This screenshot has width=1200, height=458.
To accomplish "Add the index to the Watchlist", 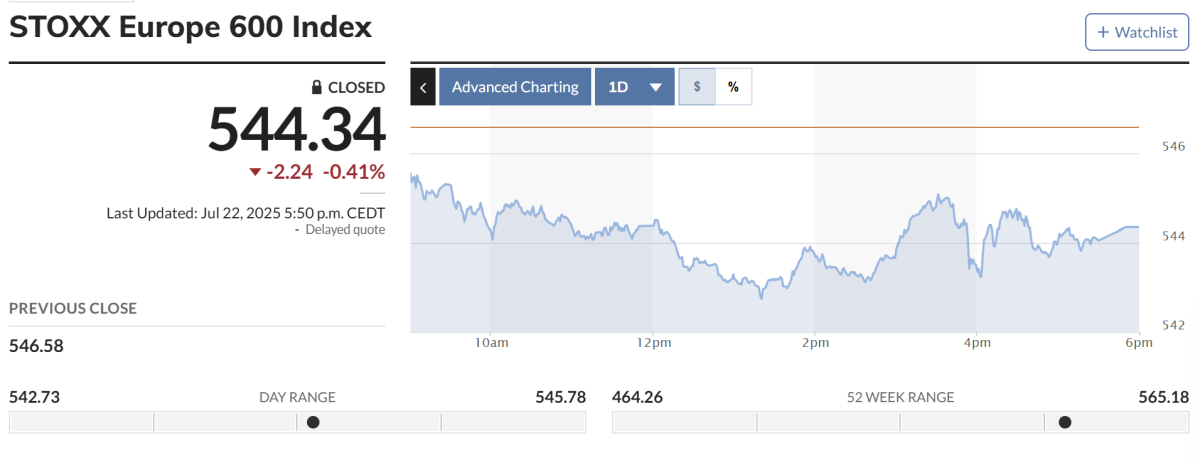I will pos(1138,32).
